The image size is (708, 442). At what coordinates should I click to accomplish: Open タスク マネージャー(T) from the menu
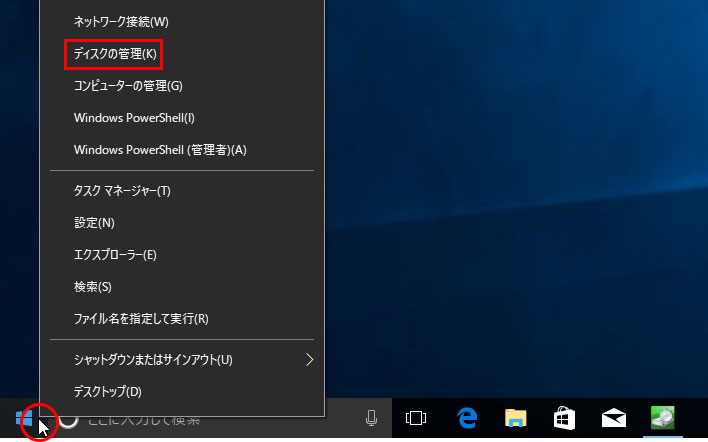(x=122, y=190)
